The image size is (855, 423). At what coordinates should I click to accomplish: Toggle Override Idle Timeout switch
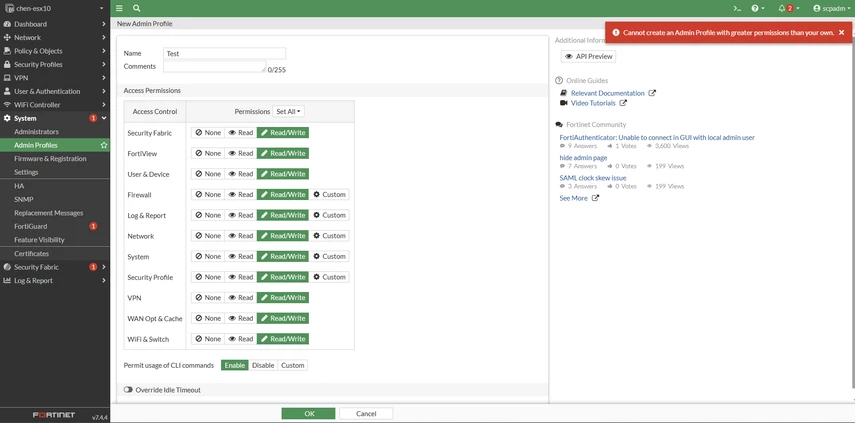[129, 390]
